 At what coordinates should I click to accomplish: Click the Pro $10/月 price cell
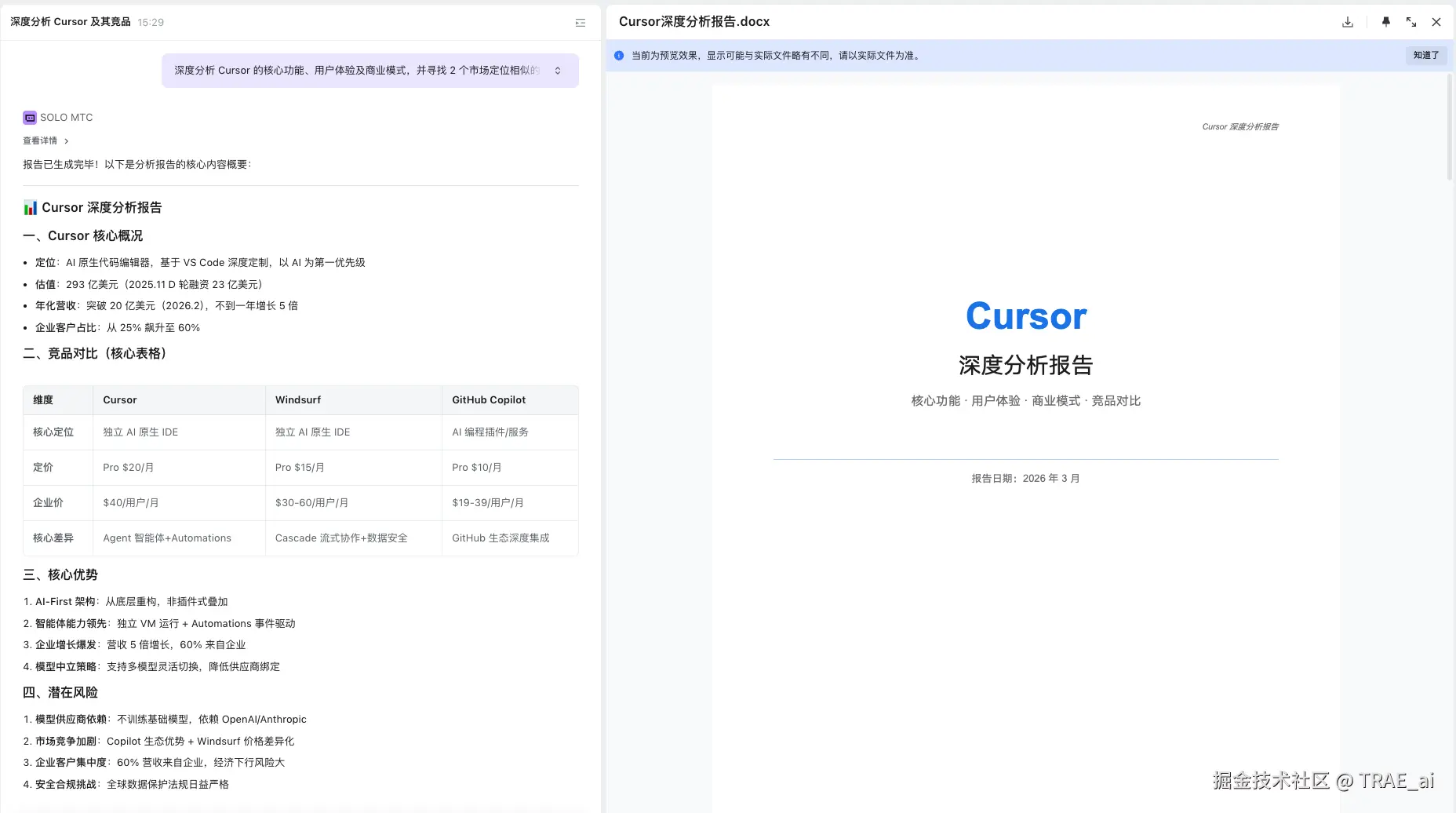click(x=477, y=468)
